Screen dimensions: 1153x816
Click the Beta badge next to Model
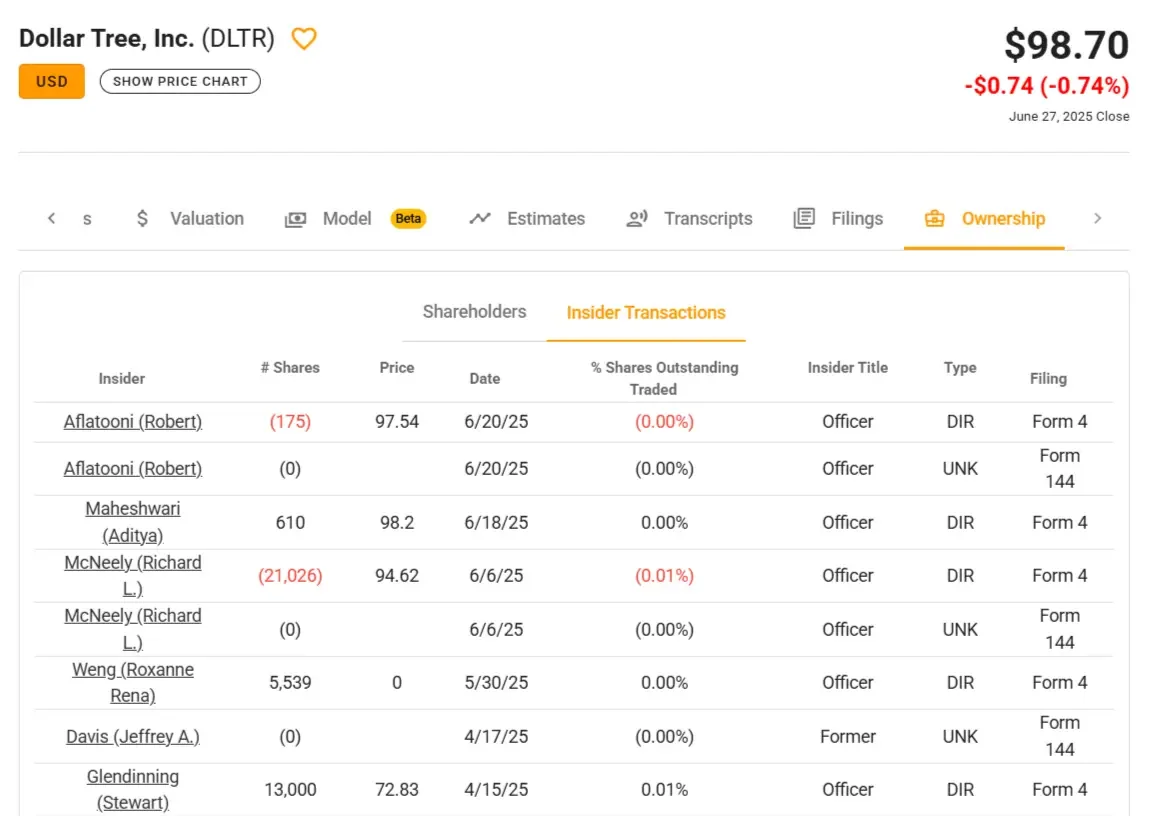click(408, 218)
